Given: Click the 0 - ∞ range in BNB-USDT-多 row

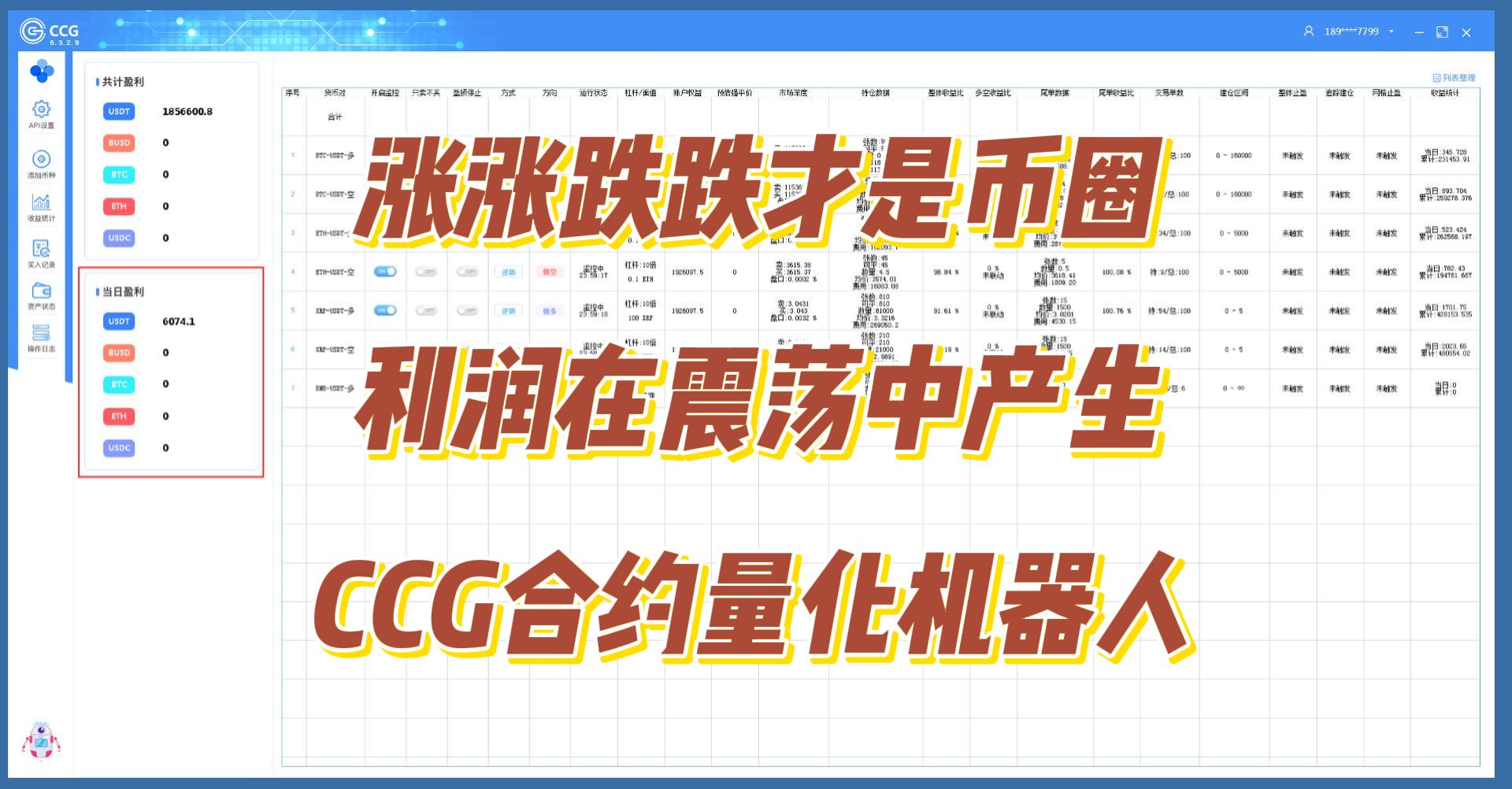Looking at the screenshot, I should tap(1234, 388).
